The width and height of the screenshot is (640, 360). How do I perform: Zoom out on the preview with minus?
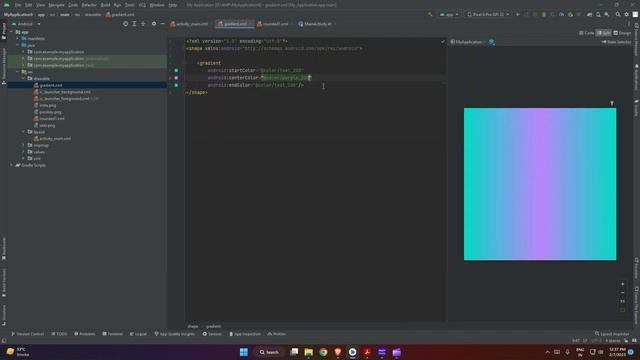(x=622, y=293)
